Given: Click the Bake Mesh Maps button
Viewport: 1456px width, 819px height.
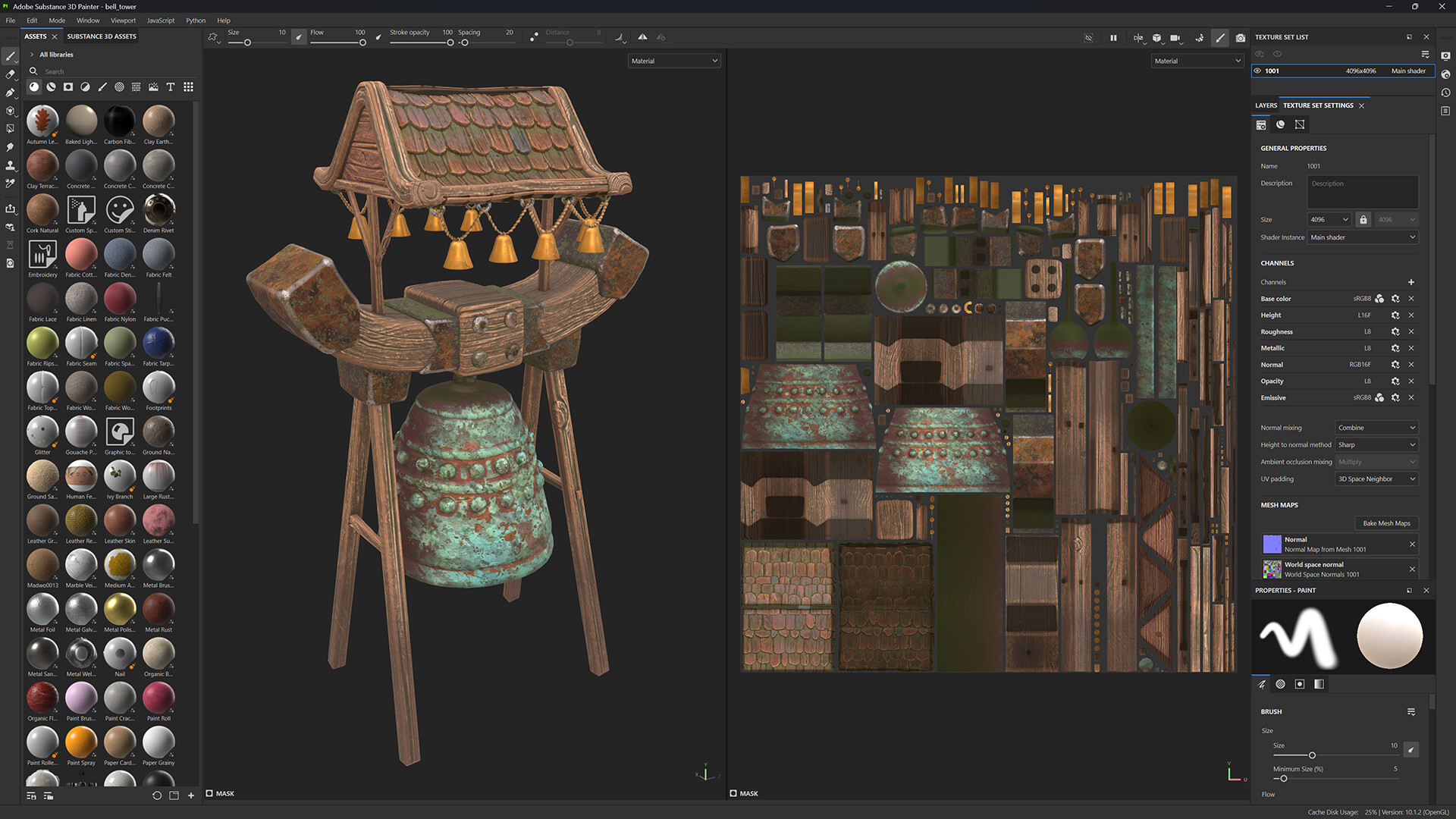Looking at the screenshot, I should (1386, 523).
